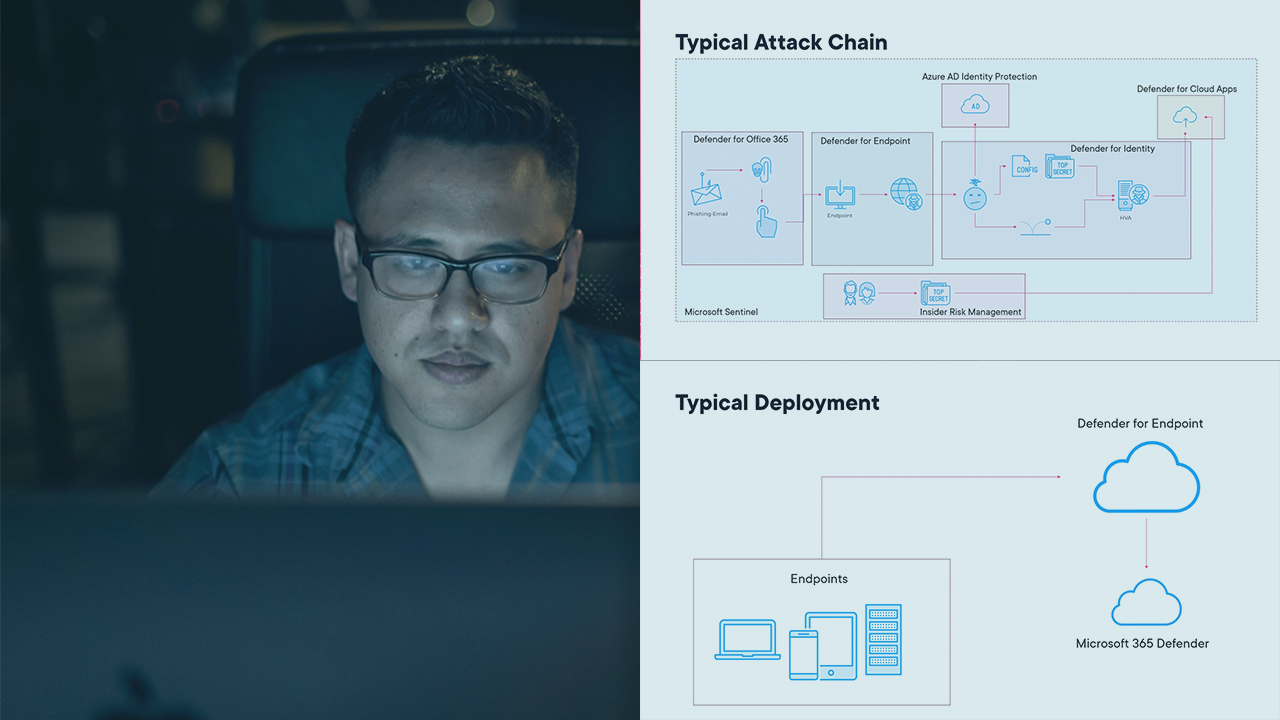Click the cloud icon above Microsoft 365 Defender
The image size is (1280, 720).
tap(1146, 603)
